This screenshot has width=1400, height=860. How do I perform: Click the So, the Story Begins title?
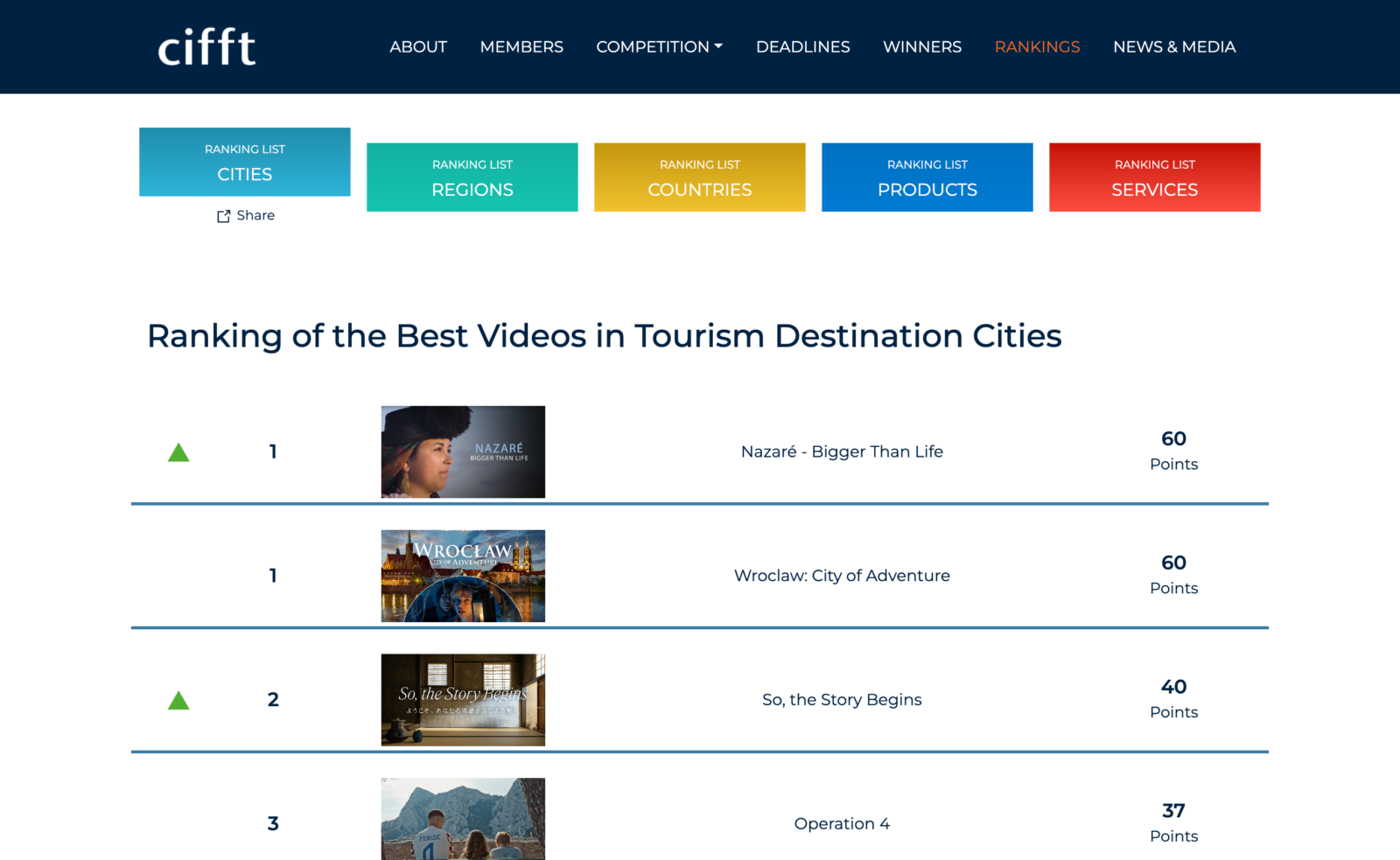[842, 700]
